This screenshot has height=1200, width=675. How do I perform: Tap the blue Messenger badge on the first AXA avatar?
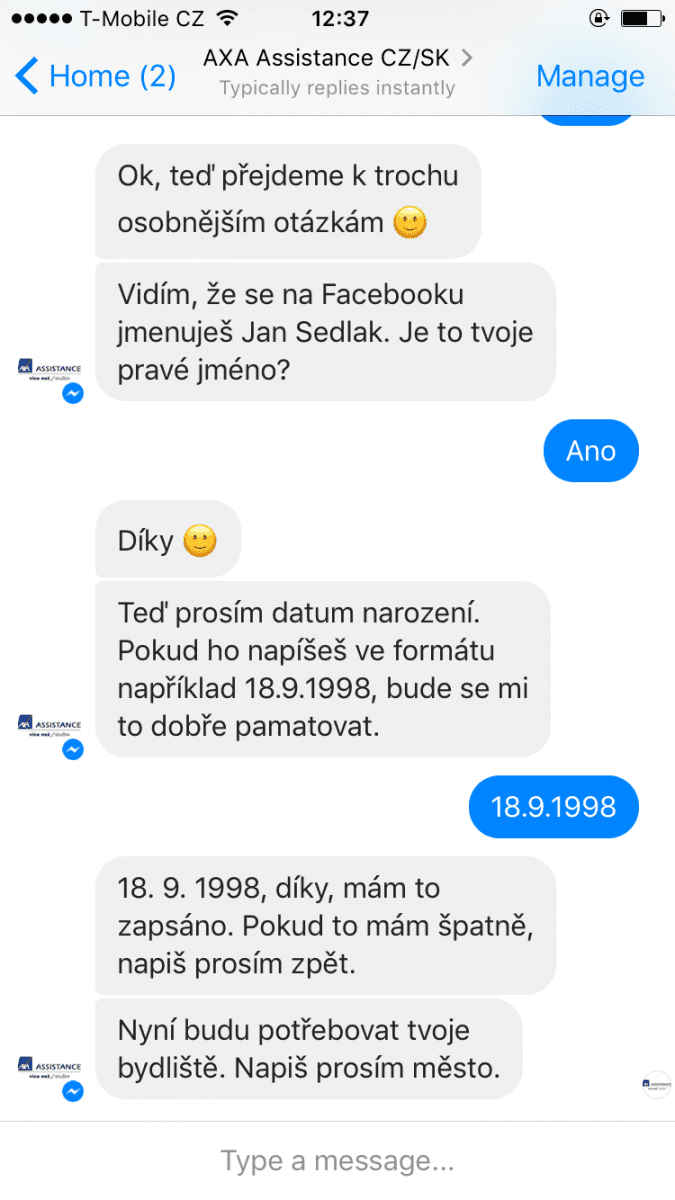point(71,393)
